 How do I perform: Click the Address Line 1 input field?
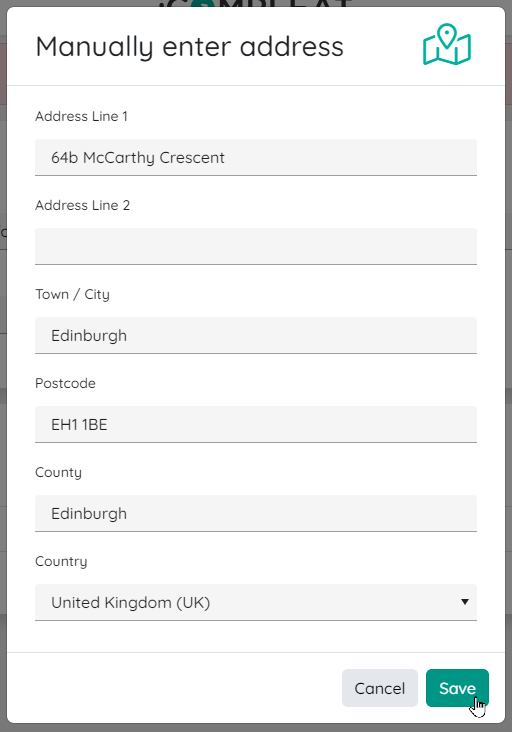pos(256,157)
